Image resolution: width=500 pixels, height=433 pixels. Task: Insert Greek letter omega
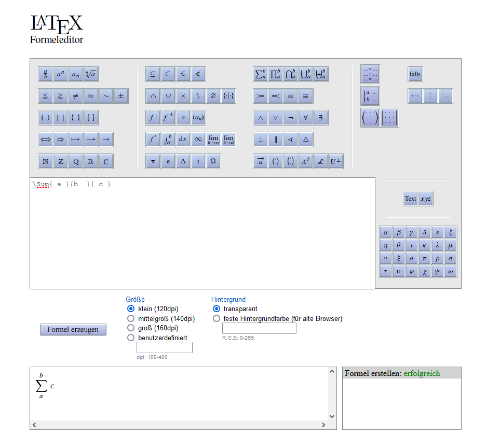(451, 271)
